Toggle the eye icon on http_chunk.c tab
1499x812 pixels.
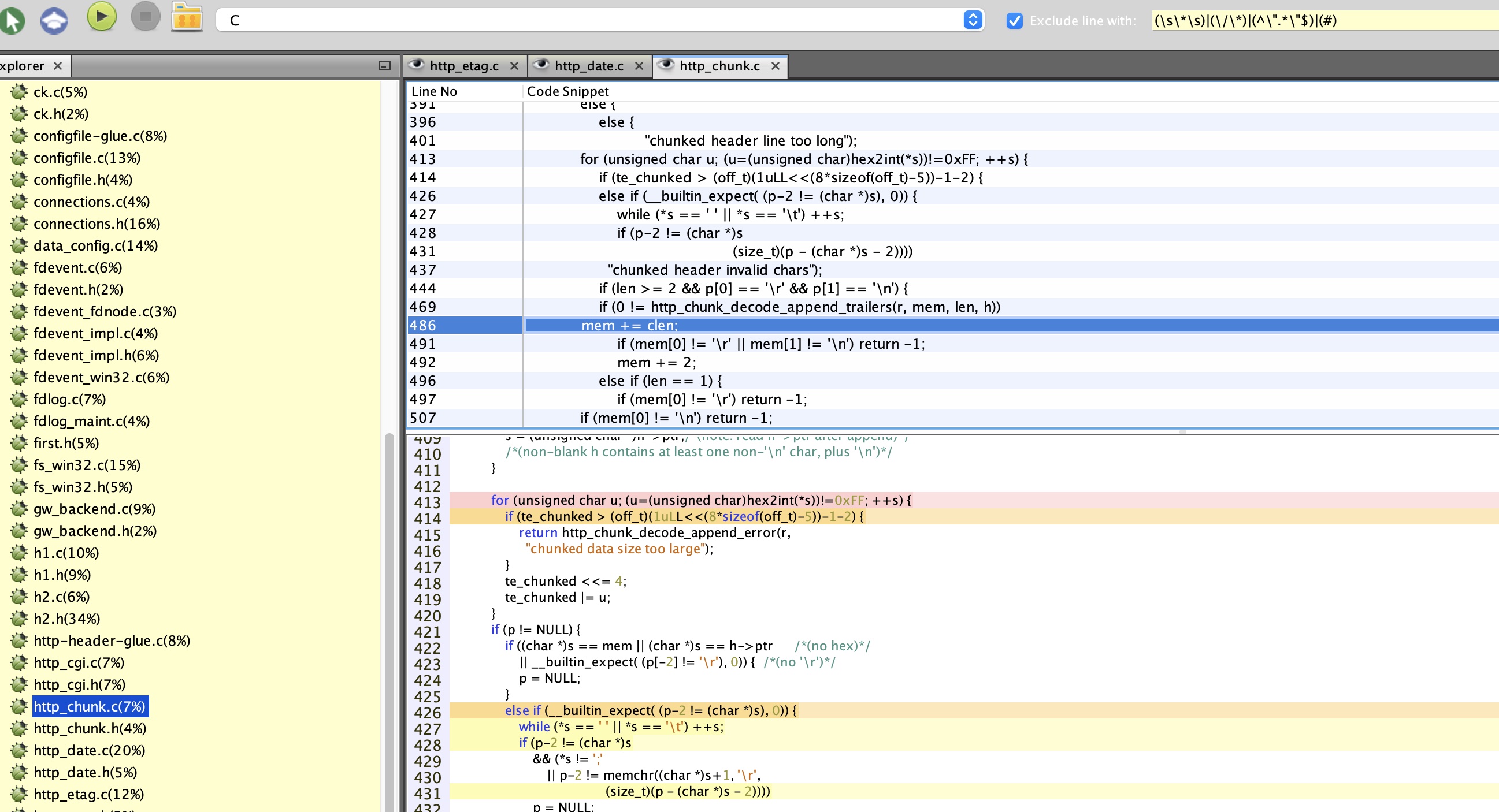coord(665,65)
